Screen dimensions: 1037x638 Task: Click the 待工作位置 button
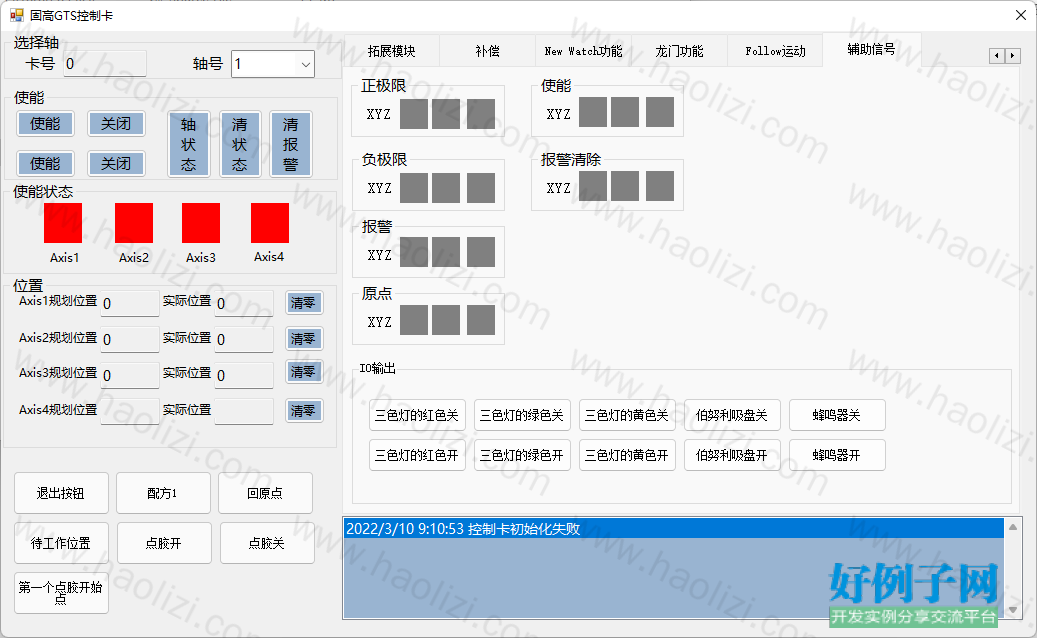pos(61,543)
